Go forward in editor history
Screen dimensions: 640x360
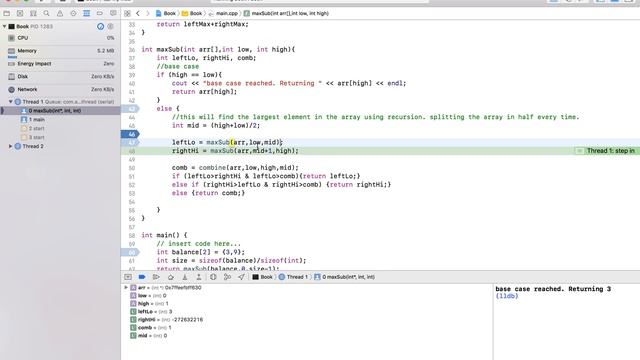[147, 13]
